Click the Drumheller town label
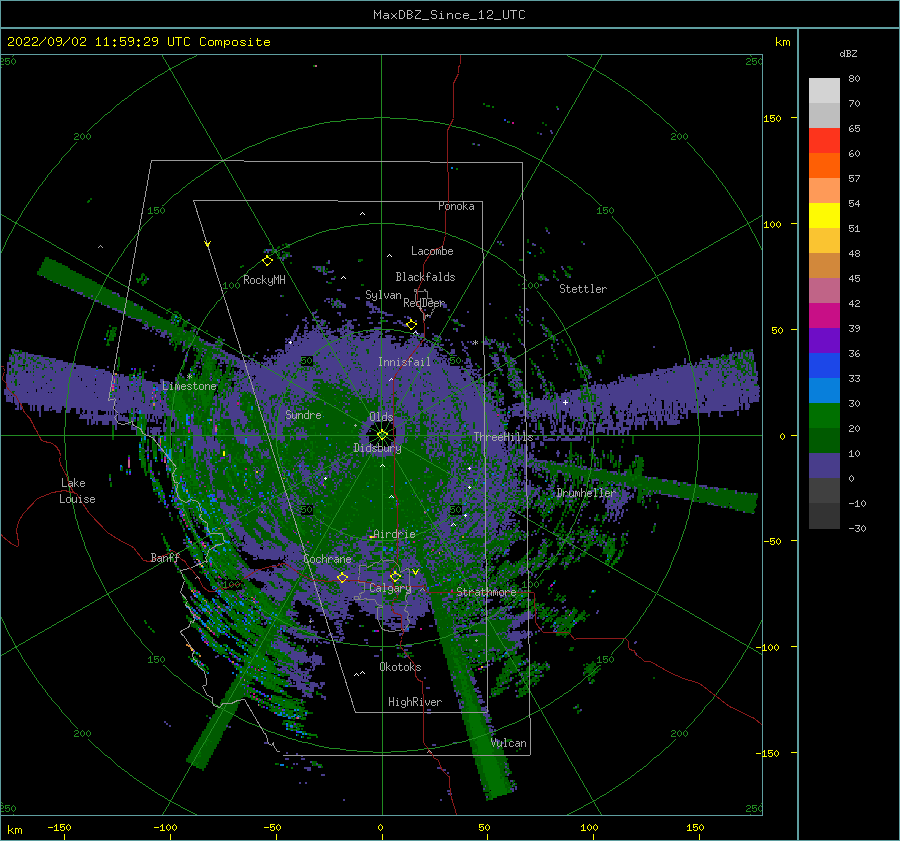Viewport: 900px width, 841px height. (x=585, y=493)
